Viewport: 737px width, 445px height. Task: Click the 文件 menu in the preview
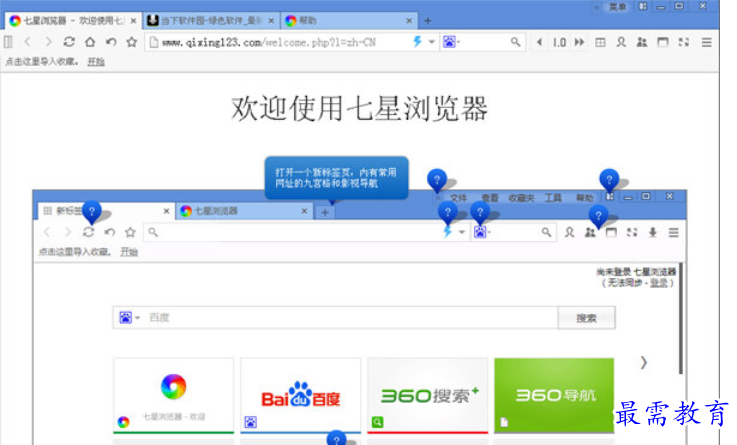tap(458, 198)
